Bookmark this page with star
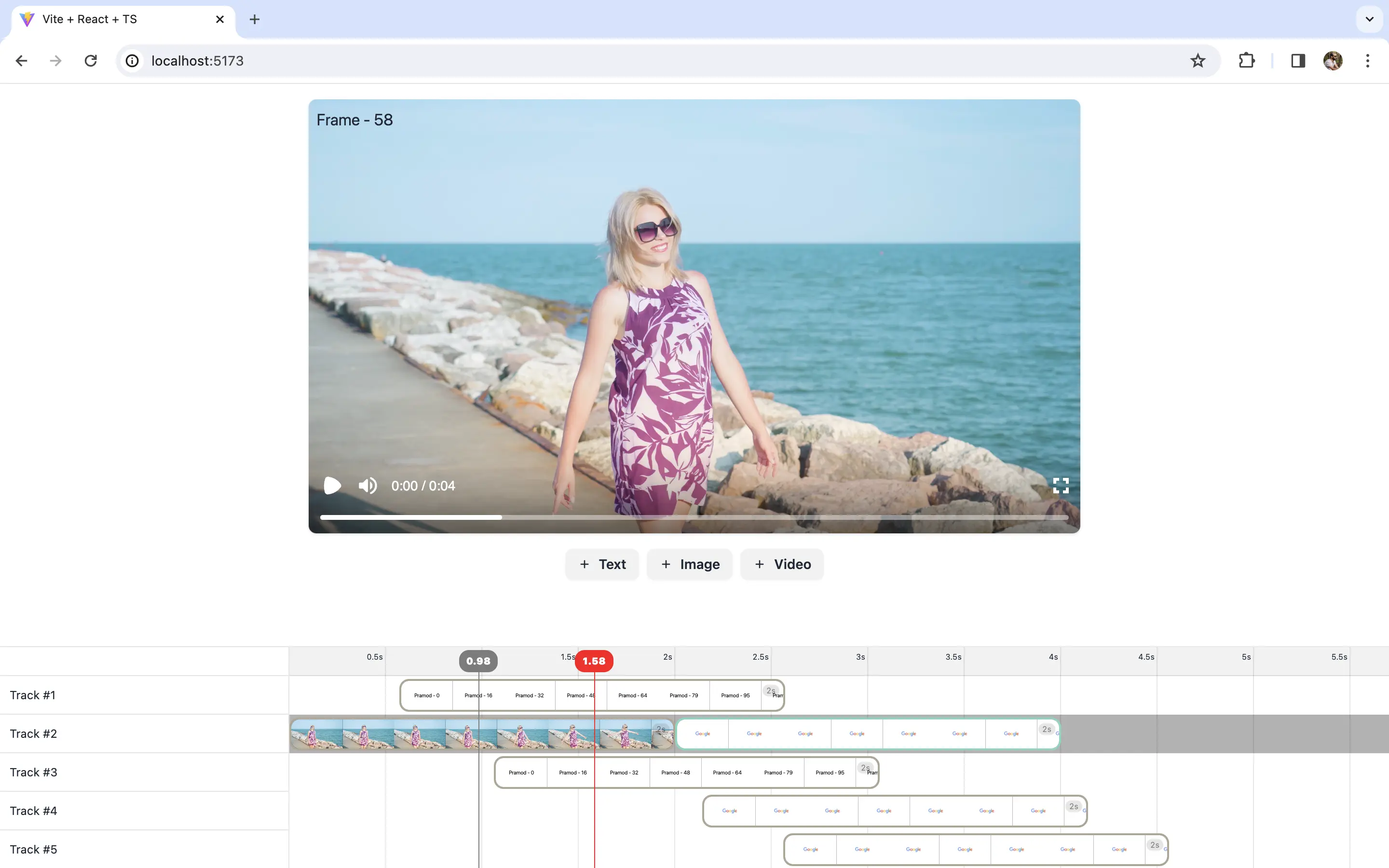This screenshot has height=868, width=1389. click(1198, 61)
